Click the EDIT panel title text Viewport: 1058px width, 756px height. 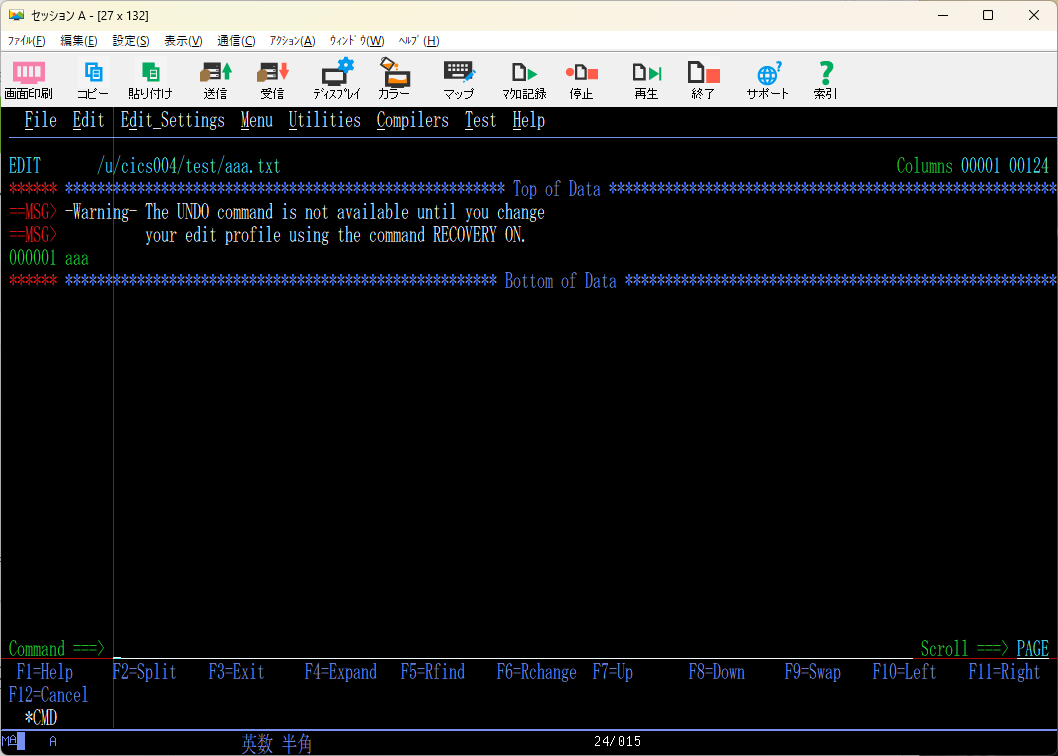tap(24, 166)
